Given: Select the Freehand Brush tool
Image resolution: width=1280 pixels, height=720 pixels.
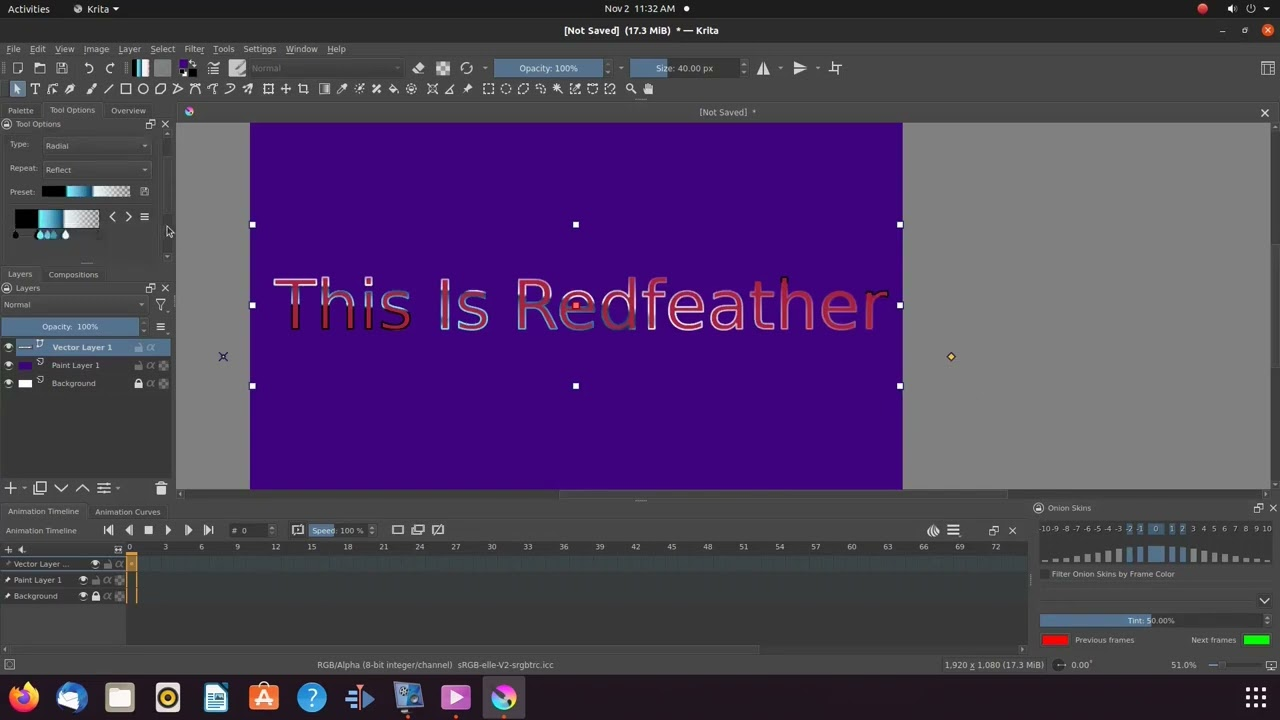Looking at the screenshot, I should click(x=90, y=88).
